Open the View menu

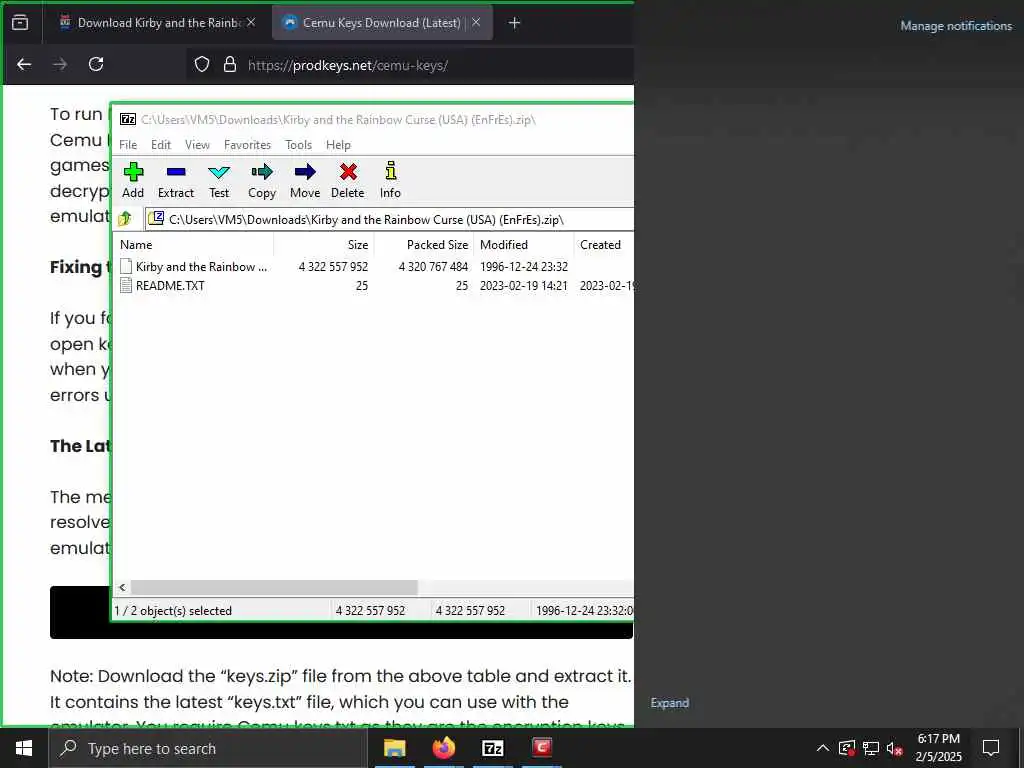[197, 145]
